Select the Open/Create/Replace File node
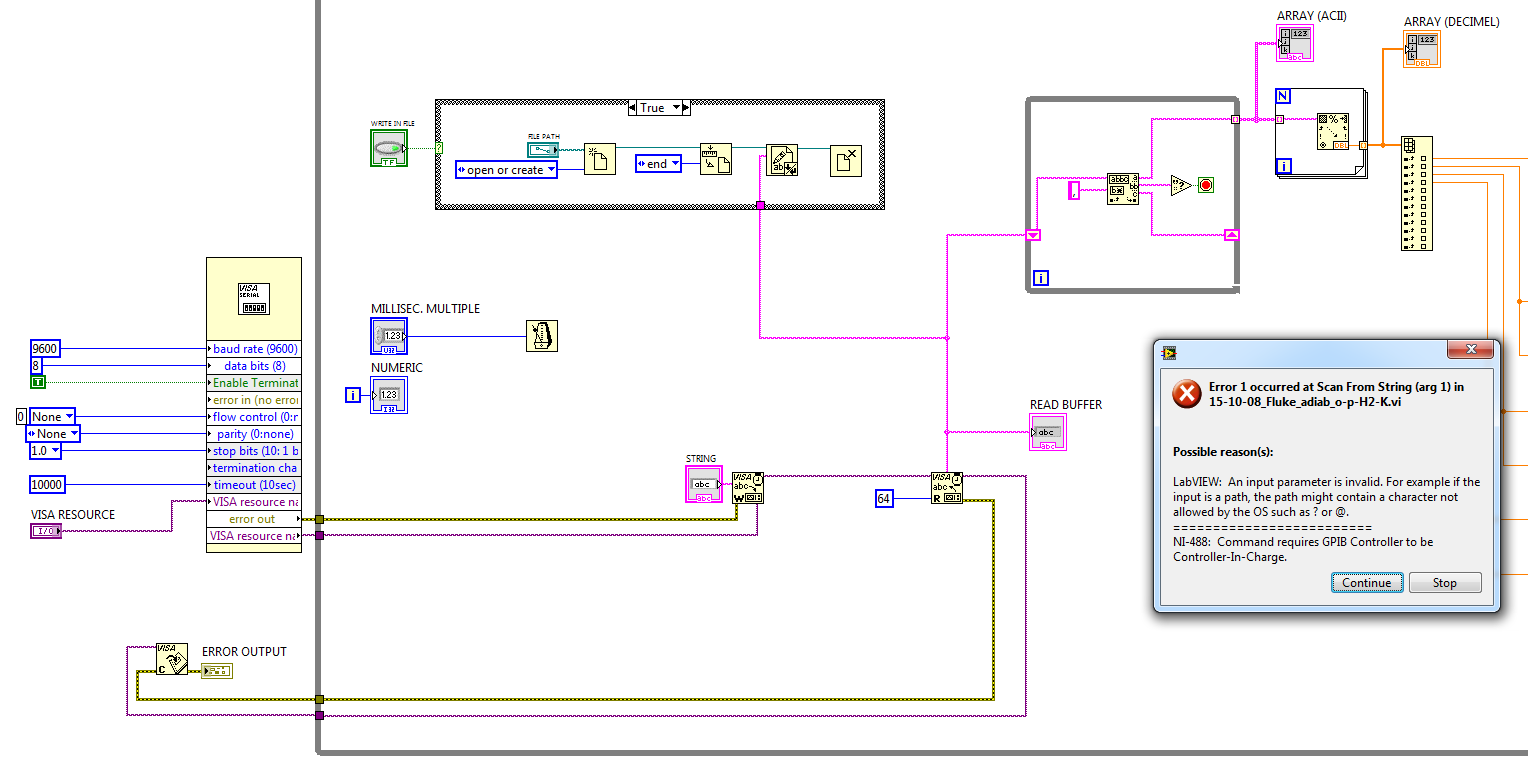The width and height of the screenshot is (1528, 766). coord(600,159)
